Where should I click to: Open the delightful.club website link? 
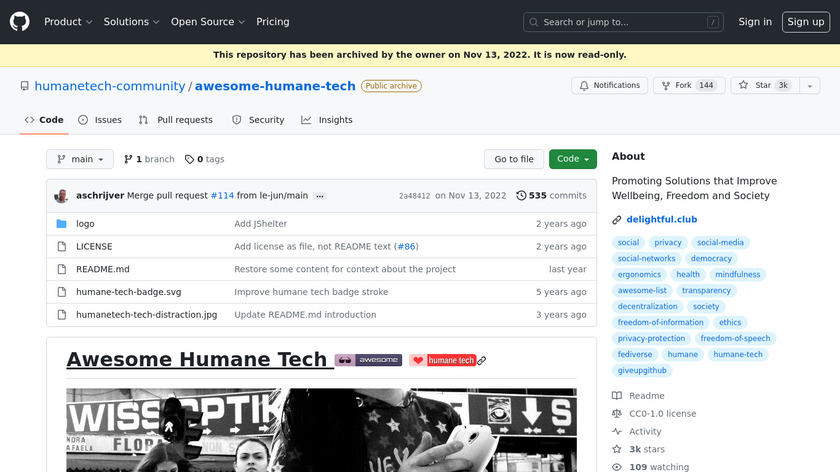click(x=662, y=220)
